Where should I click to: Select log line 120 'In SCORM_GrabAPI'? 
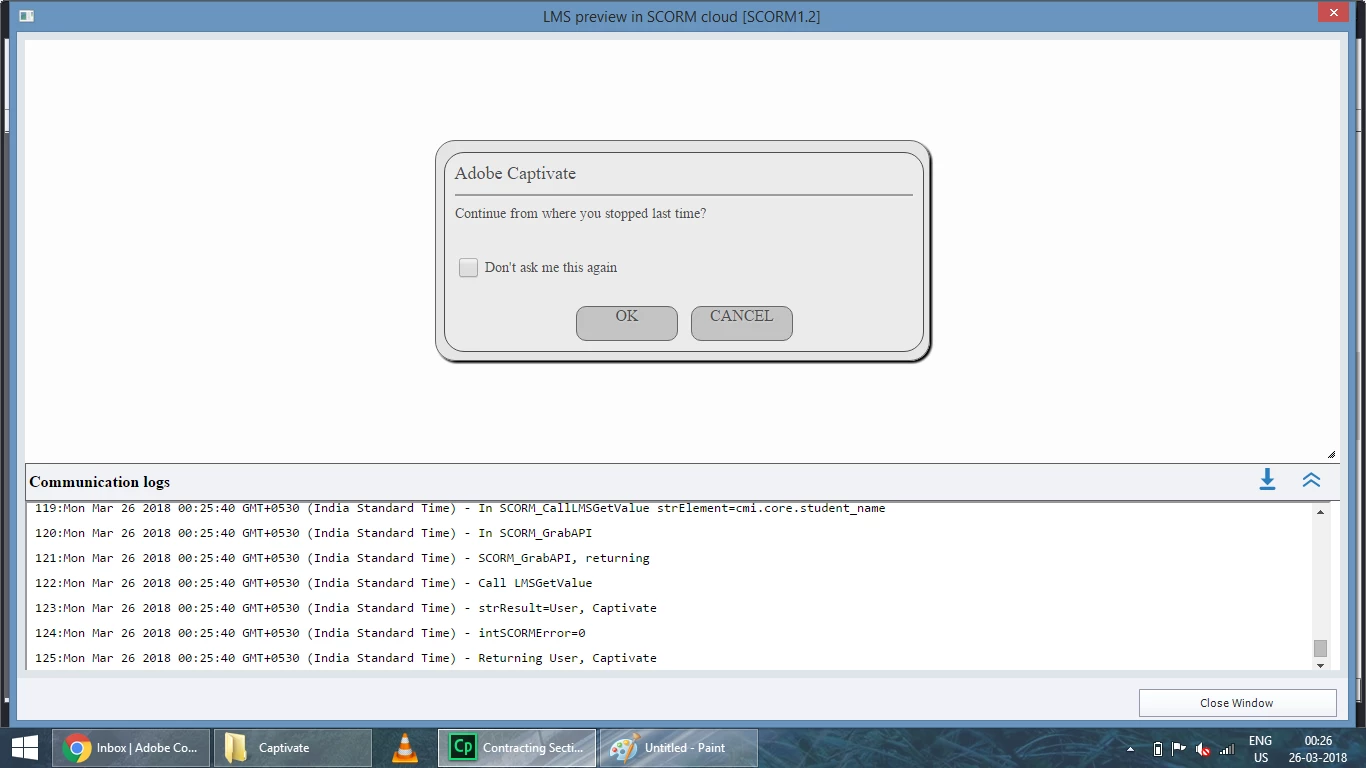313,533
